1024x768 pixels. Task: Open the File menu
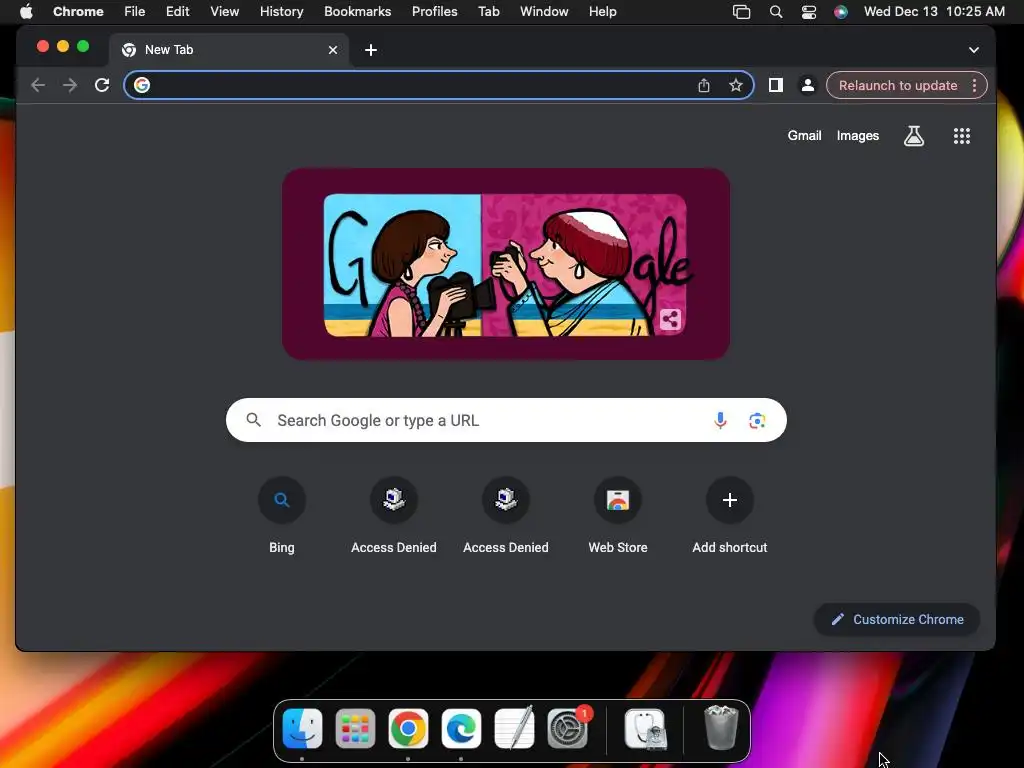pos(135,12)
